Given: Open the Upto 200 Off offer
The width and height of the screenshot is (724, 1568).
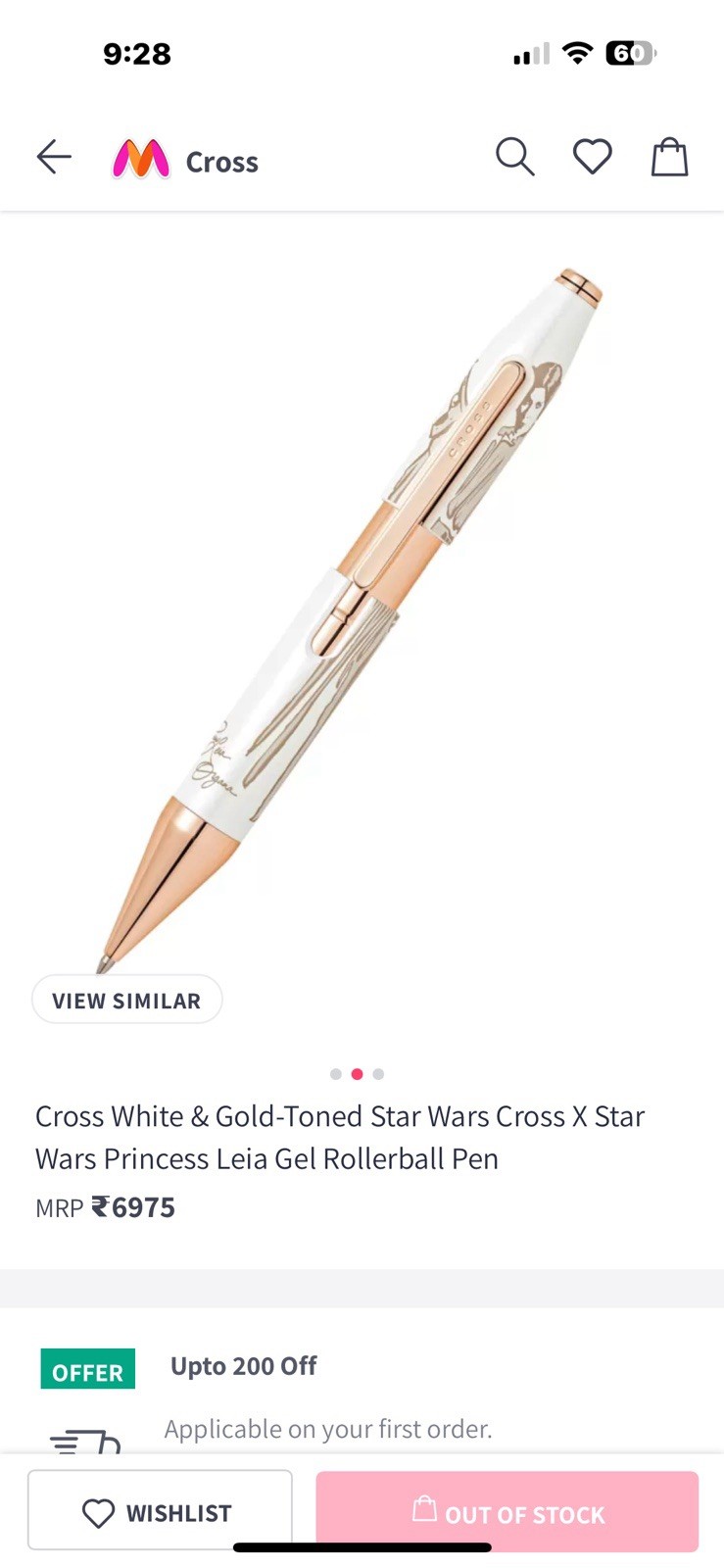Looking at the screenshot, I should tap(244, 1366).
